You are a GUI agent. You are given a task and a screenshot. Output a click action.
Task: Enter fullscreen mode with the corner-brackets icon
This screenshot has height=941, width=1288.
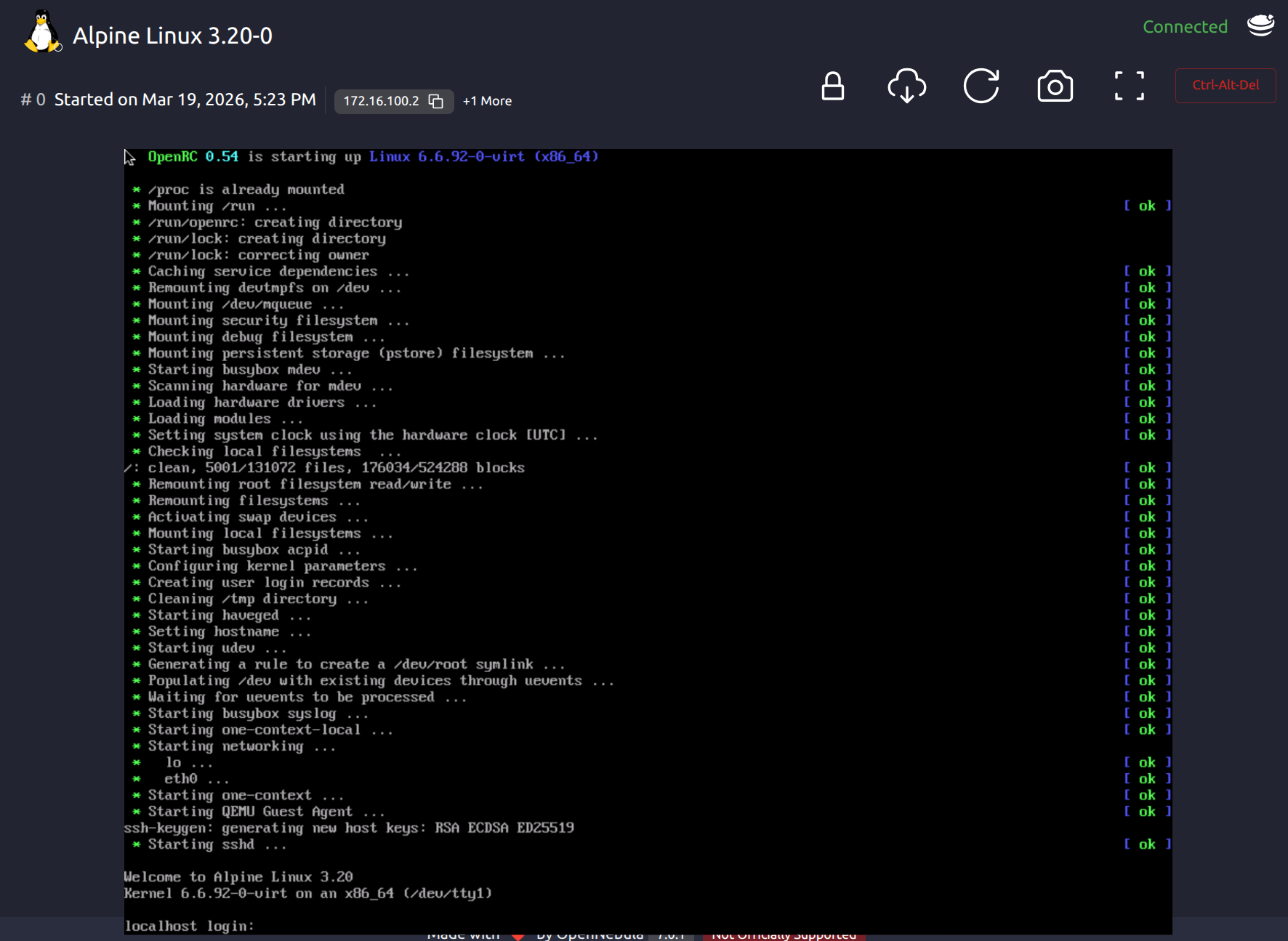coord(1129,86)
